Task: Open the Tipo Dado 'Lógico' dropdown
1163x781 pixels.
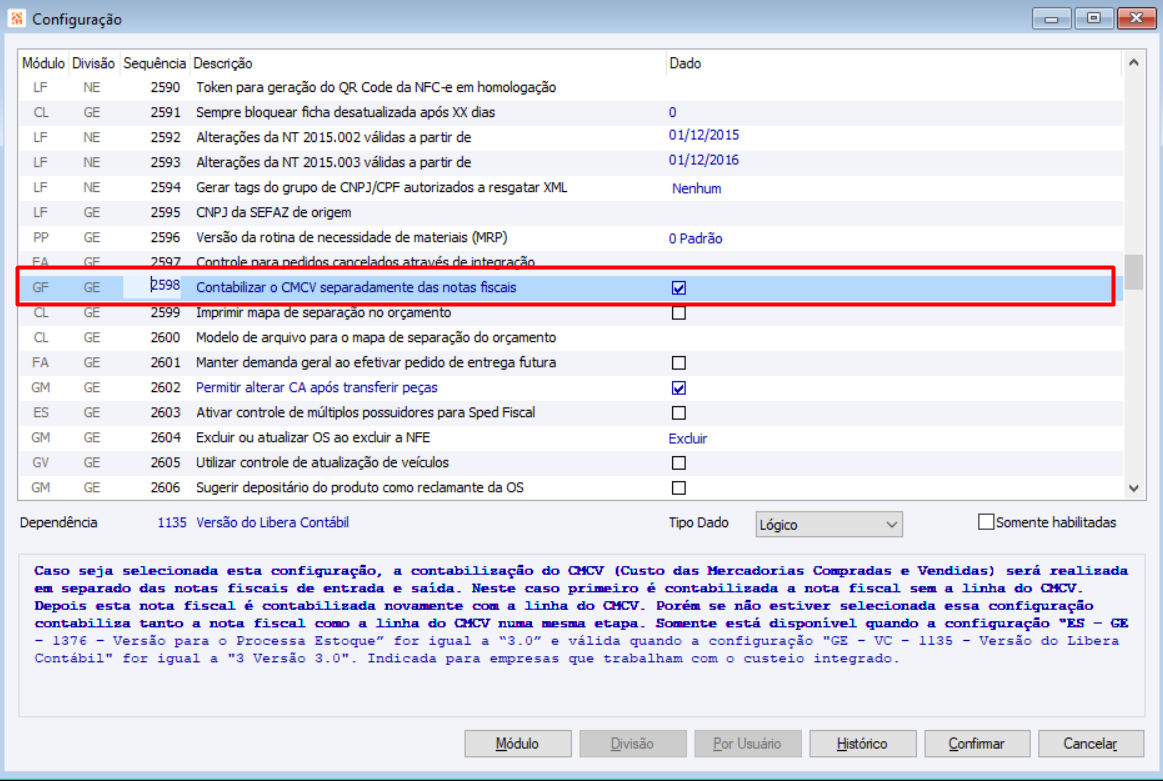Action: pyautogui.click(x=828, y=524)
